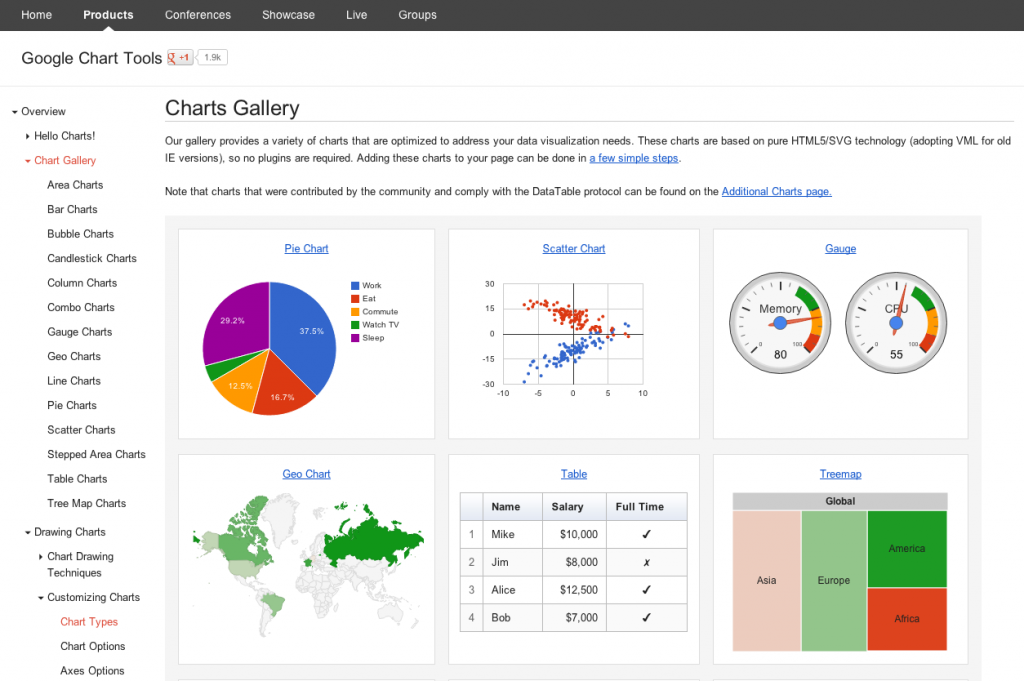The height and width of the screenshot is (681, 1024).
Task: Open the Treemap chart page
Action: (x=840, y=474)
